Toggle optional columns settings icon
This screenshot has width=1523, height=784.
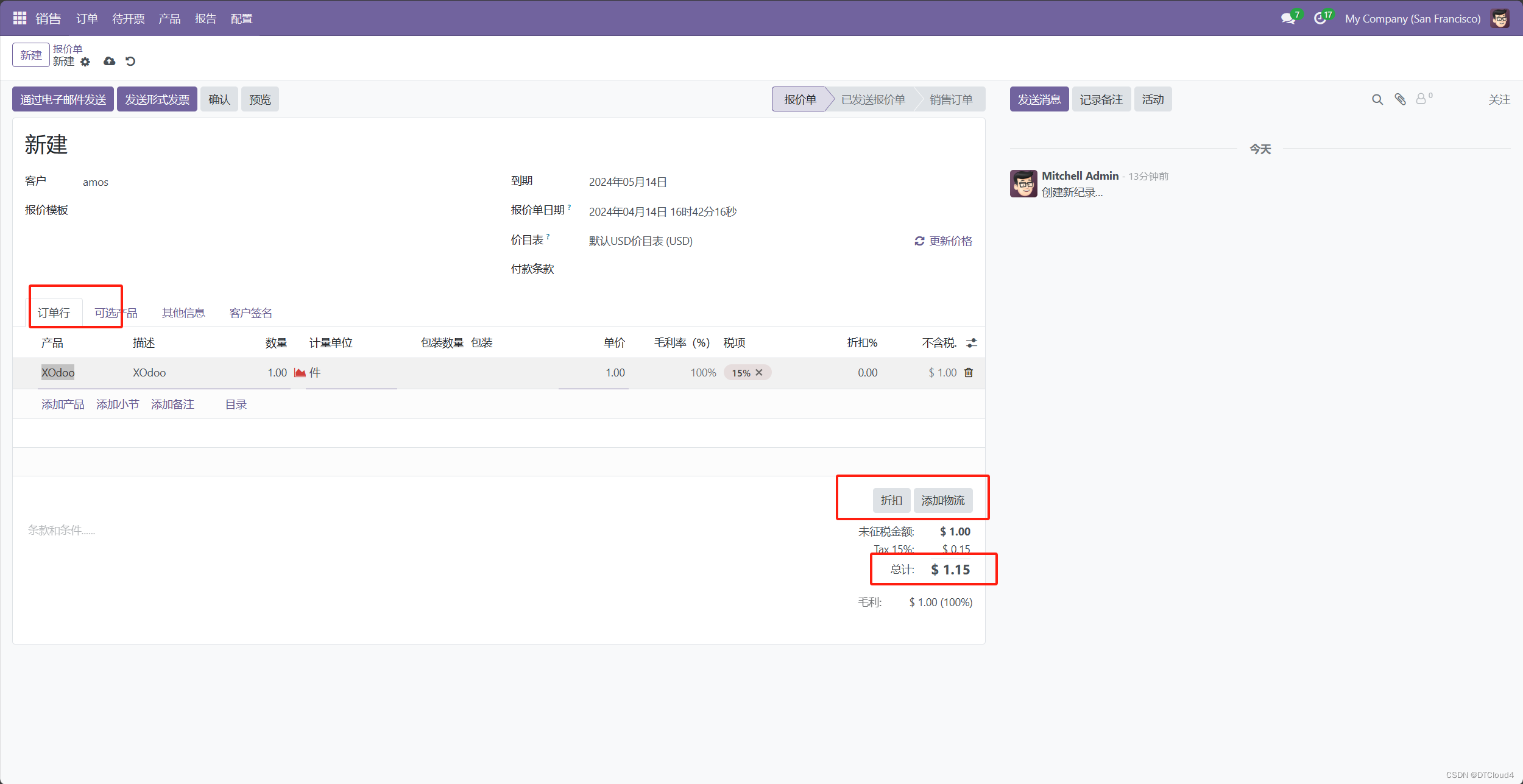[x=972, y=343]
